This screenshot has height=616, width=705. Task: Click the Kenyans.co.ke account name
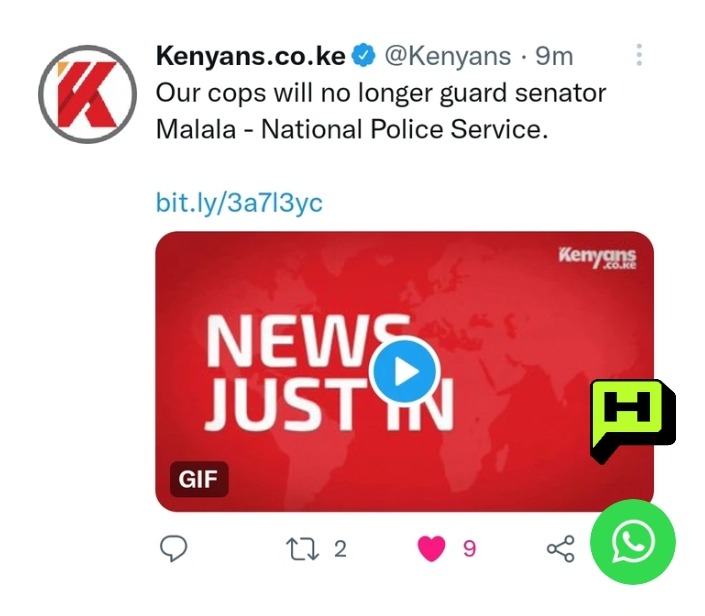tap(251, 56)
